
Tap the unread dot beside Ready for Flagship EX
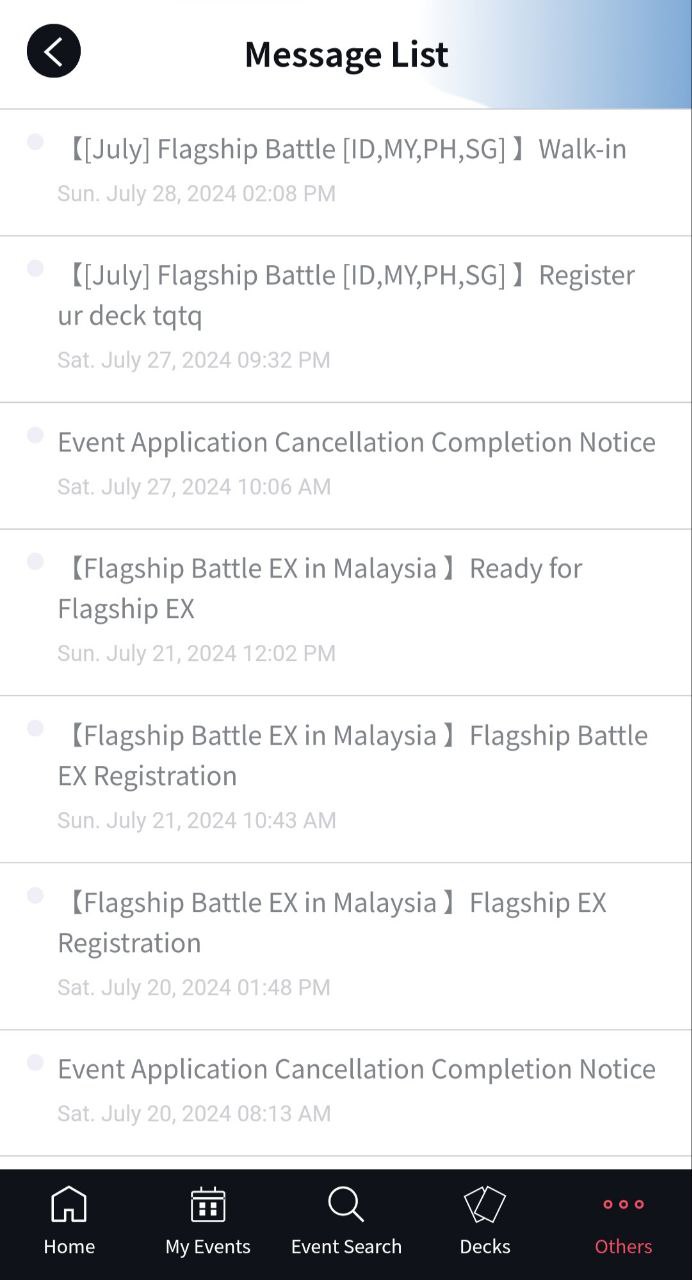point(35,561)
